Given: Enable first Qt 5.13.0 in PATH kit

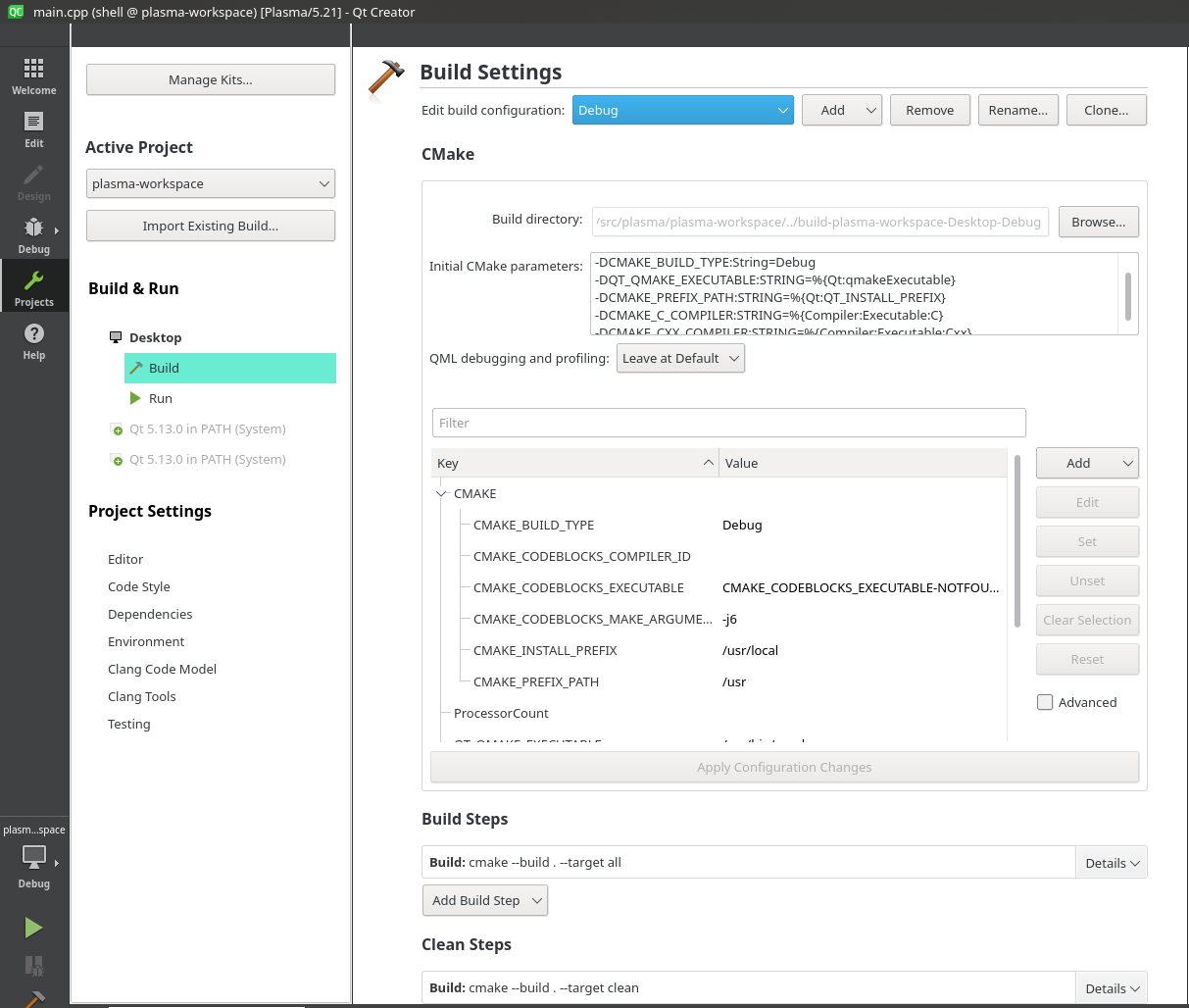Looking at the screenshot, I should (x=197, y=428).
